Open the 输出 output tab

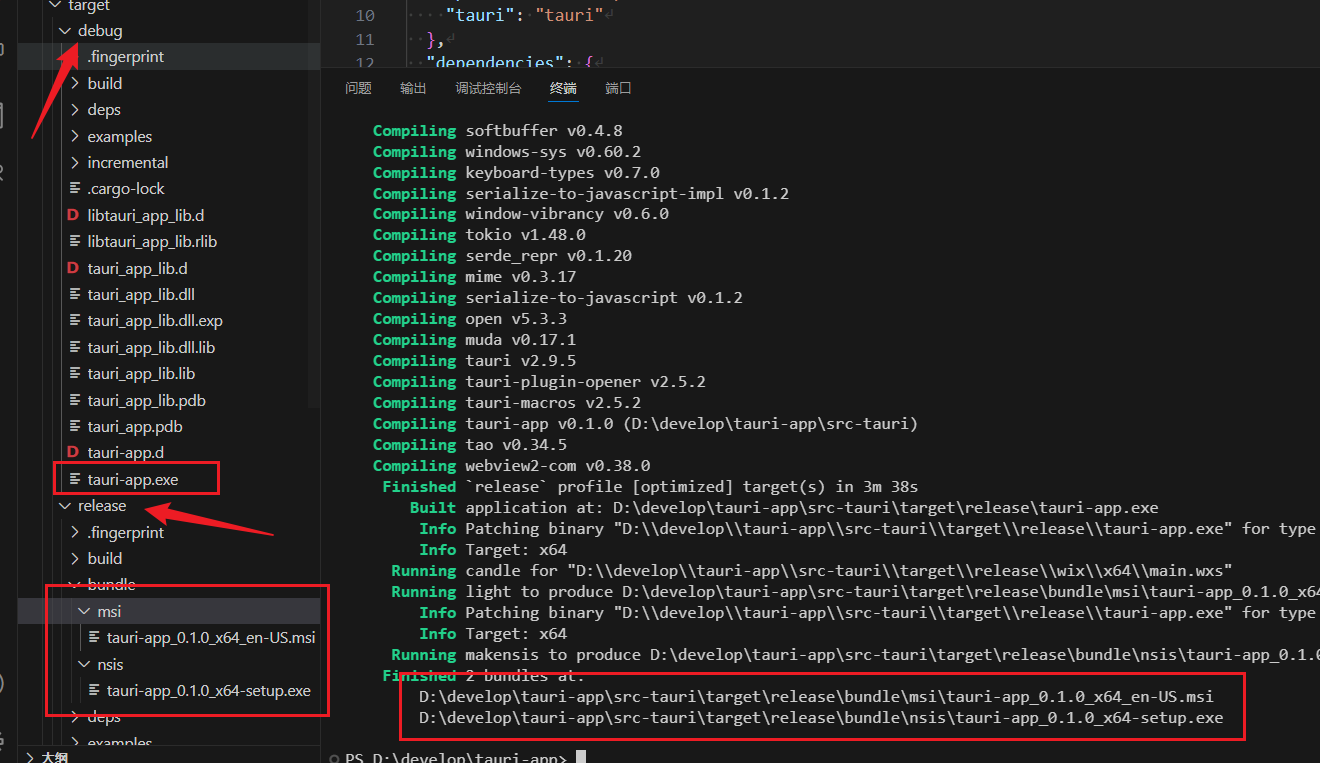coord(413,88)
